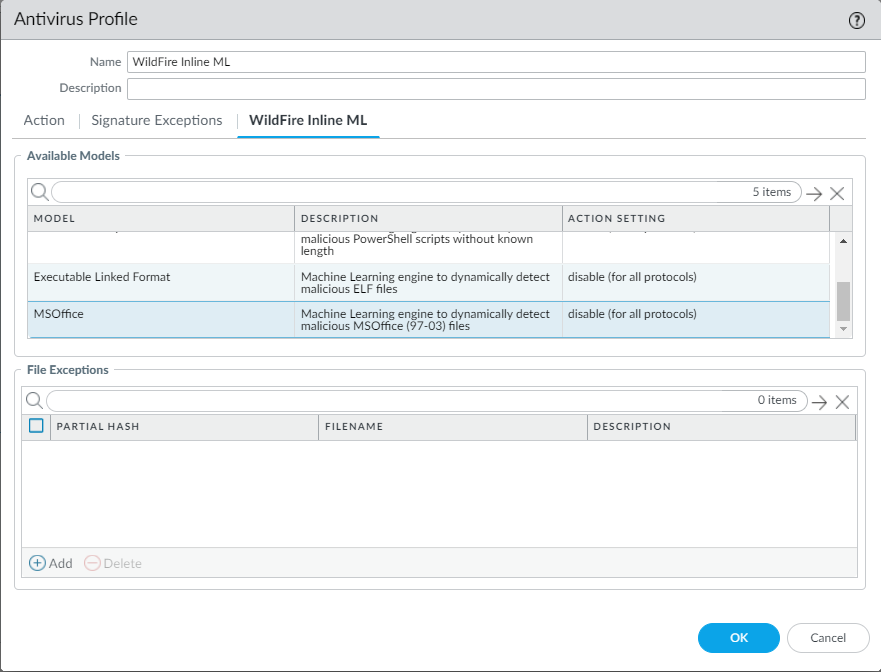Open the help question mark icon

pyautogui.click(x=856, y=20)
